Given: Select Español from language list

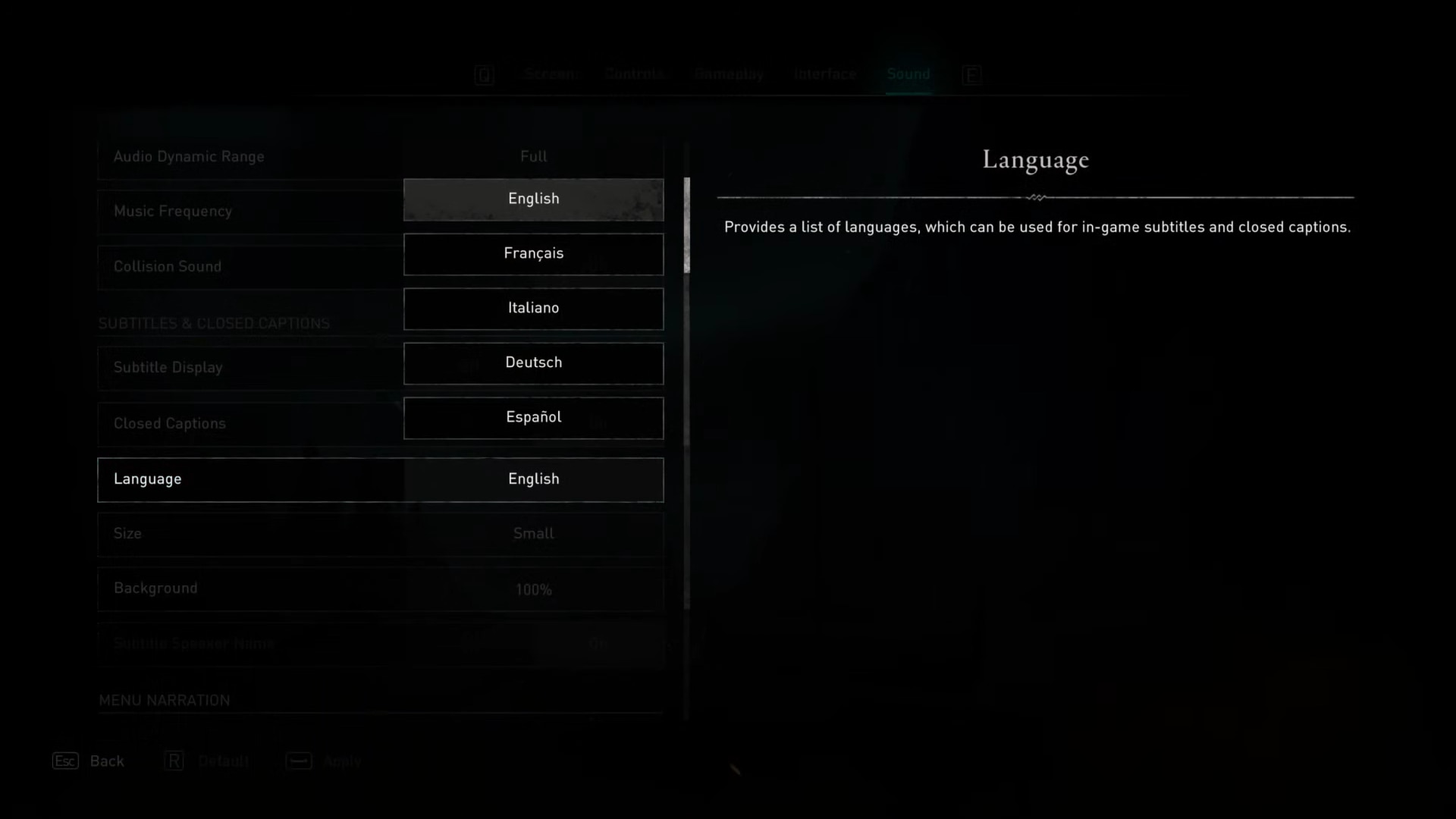Looking at the screenshot, I should [533, 417].
